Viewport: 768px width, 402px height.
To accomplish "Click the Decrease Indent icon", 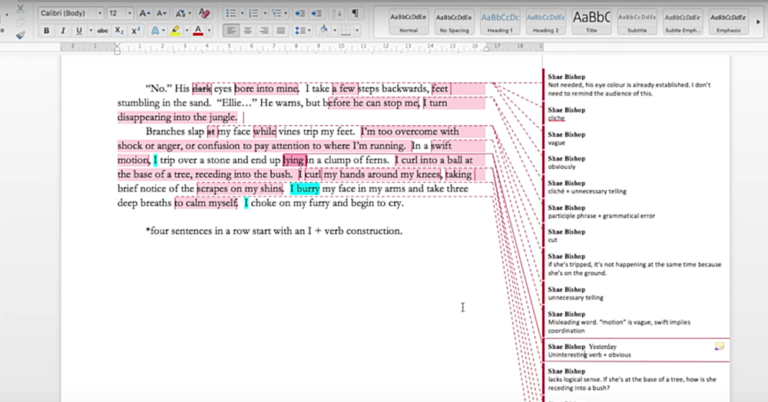I will (x=299, y=13).
